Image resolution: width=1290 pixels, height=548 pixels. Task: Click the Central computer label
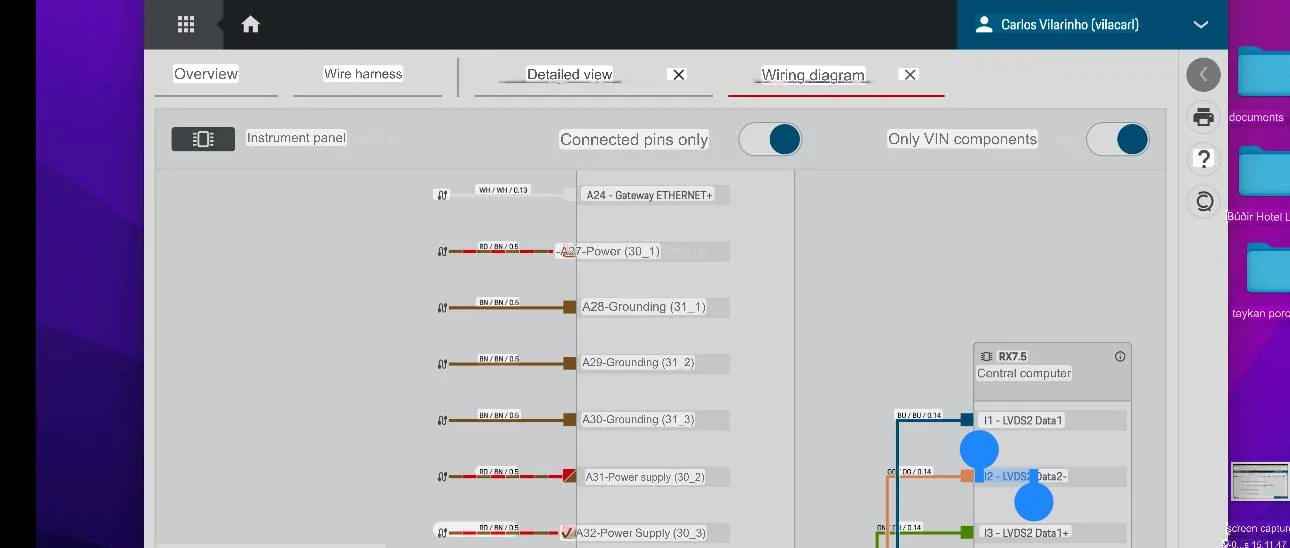pos(1024,373)
